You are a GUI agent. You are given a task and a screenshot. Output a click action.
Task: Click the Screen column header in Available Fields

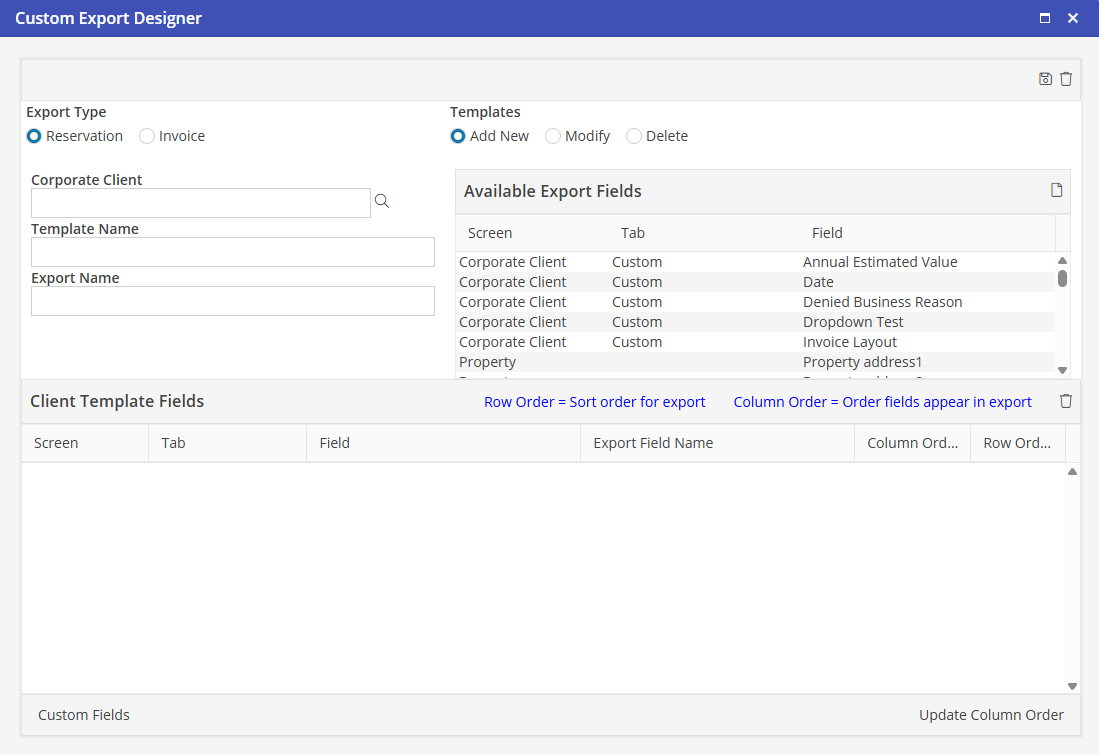pos(490,233)
